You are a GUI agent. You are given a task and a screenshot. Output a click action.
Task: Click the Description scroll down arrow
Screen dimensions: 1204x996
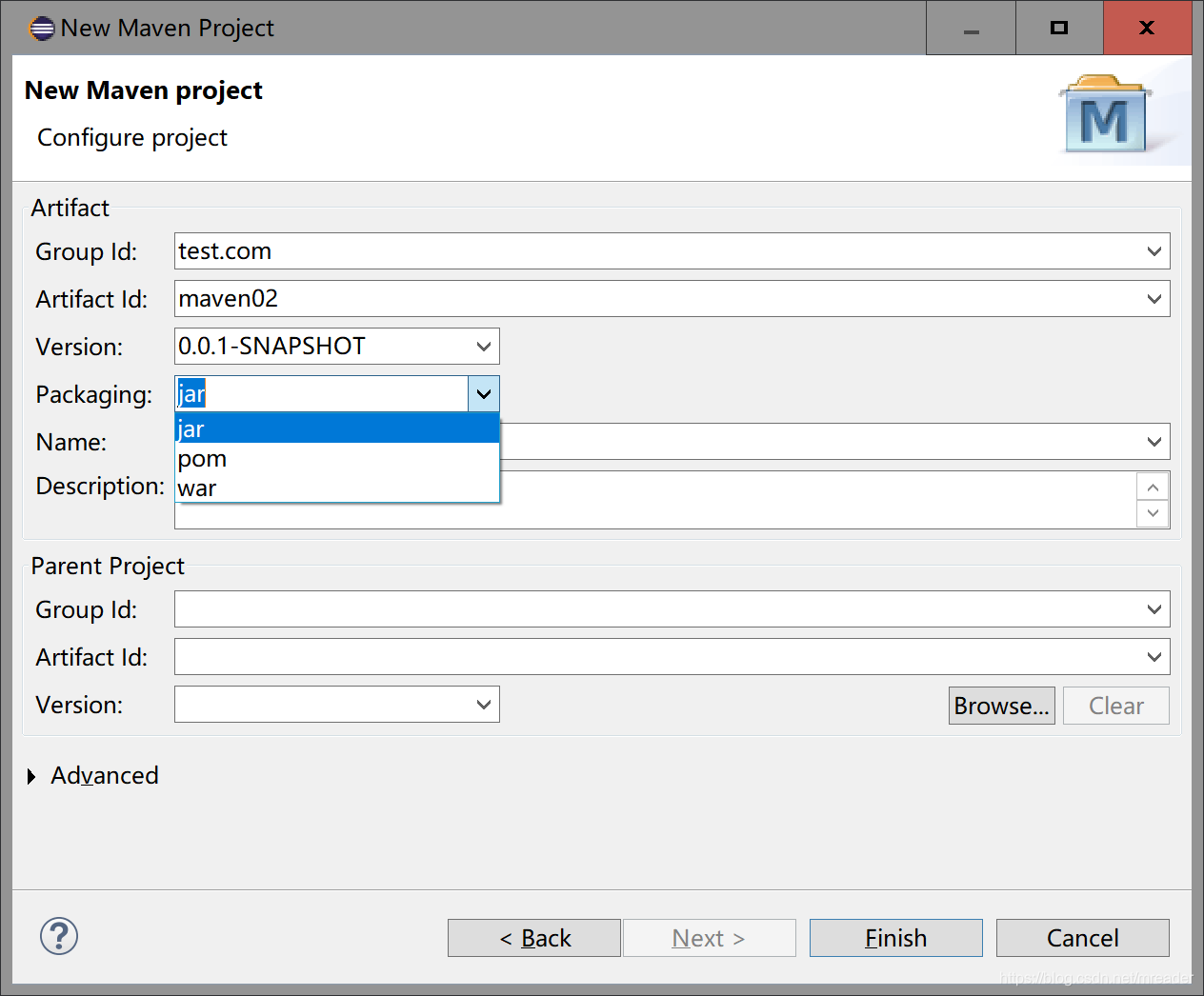click(1153, 513)
